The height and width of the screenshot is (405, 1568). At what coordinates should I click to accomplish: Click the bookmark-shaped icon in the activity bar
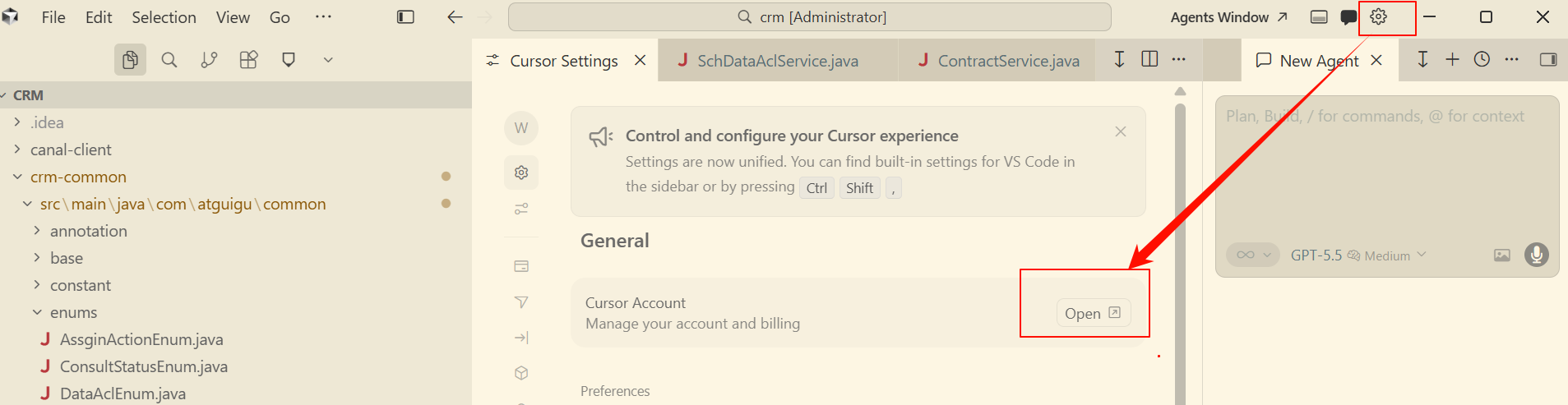[x=289, y=60]
